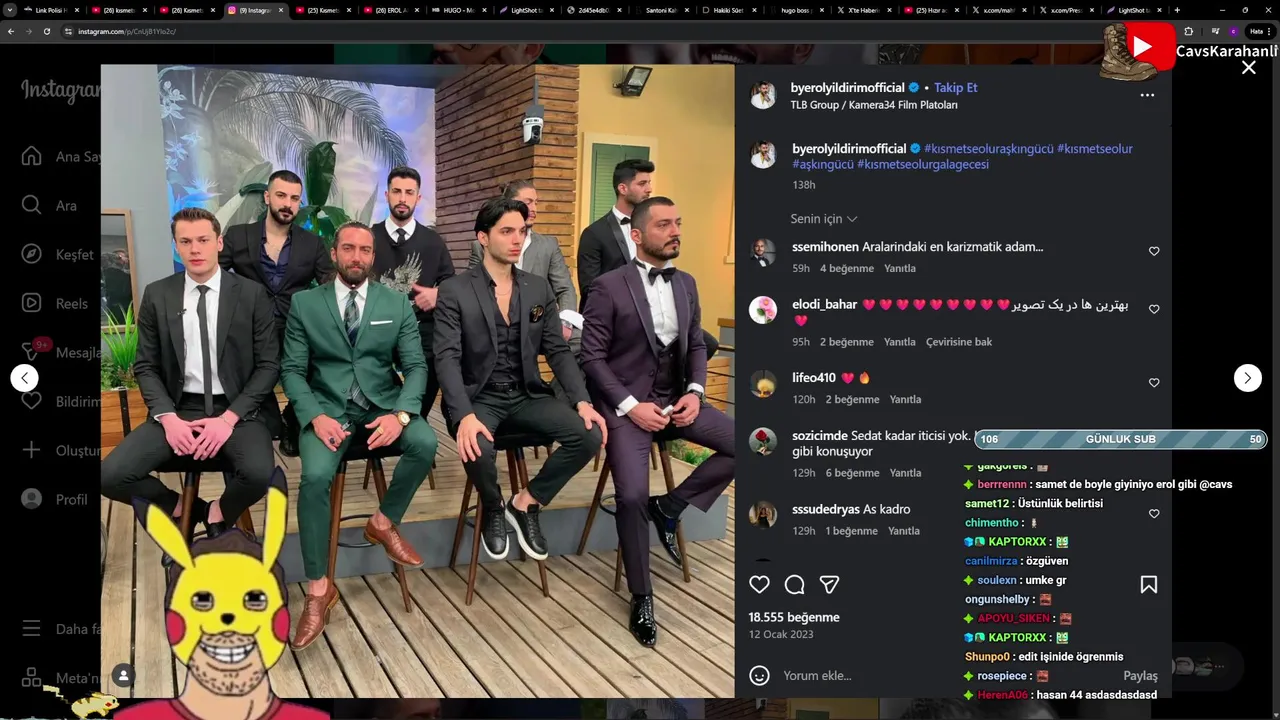Viewport: 1280px width, 720px height.
Task: Save the post with the bookmark icon
Action: pos(1149,584)
